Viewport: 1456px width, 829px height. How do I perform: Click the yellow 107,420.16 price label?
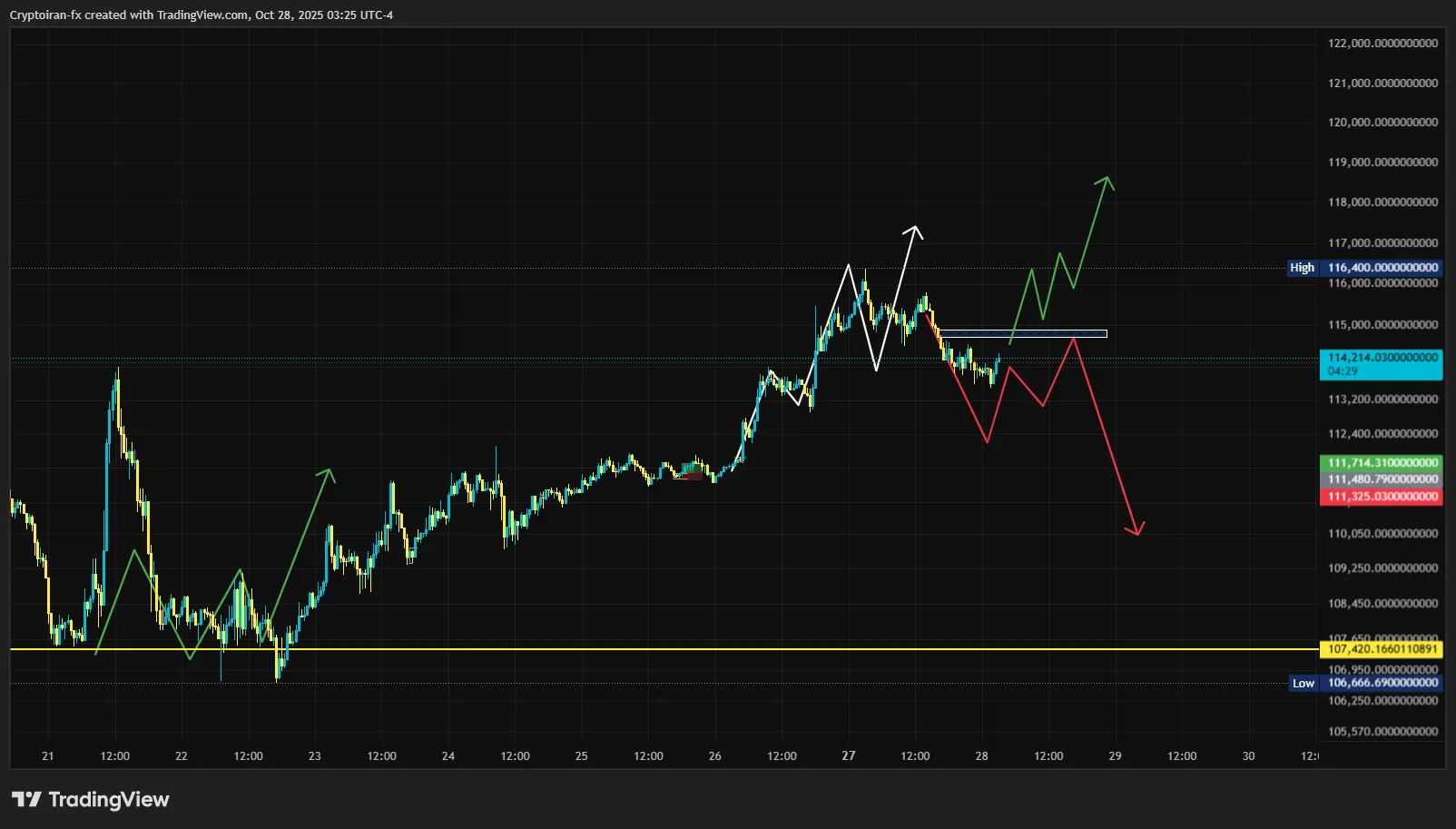pos(1380,649)
